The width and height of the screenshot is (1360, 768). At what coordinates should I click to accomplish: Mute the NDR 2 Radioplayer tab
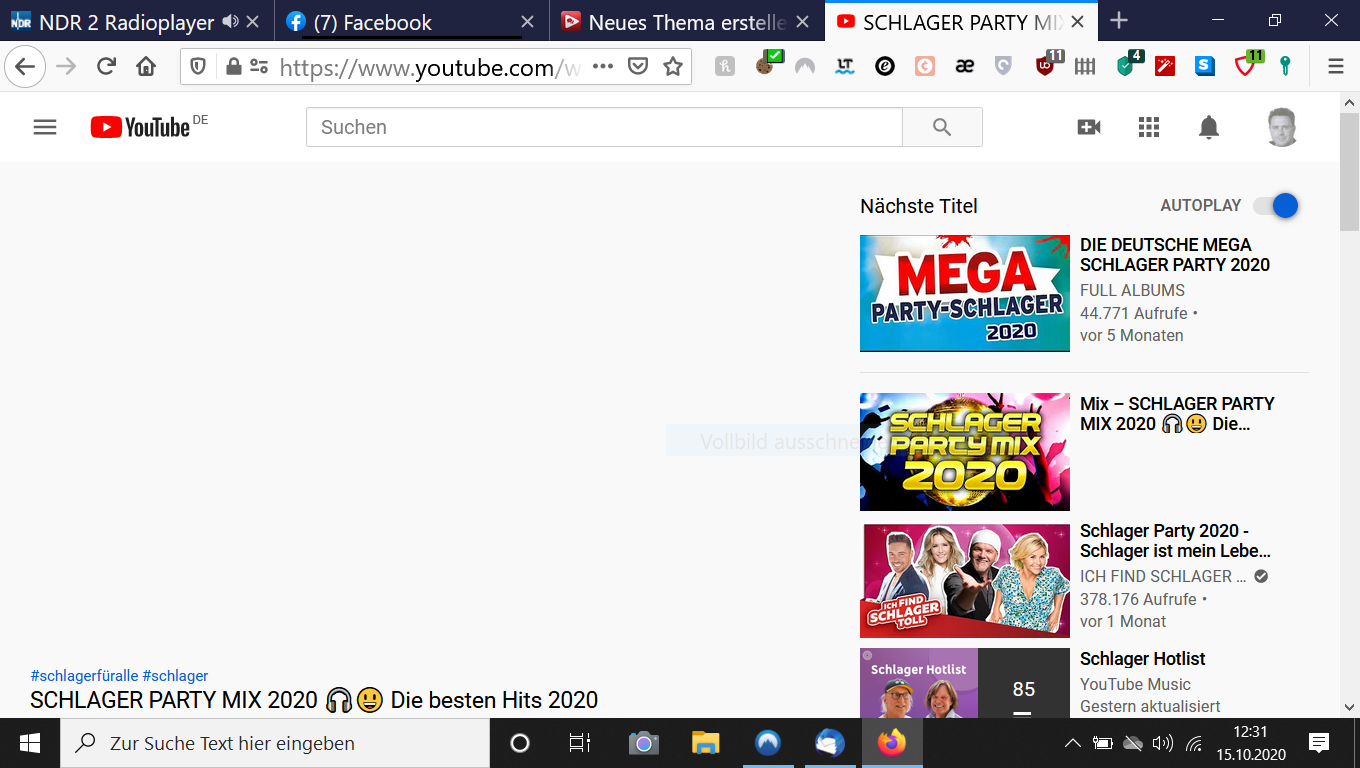(231, 22)
